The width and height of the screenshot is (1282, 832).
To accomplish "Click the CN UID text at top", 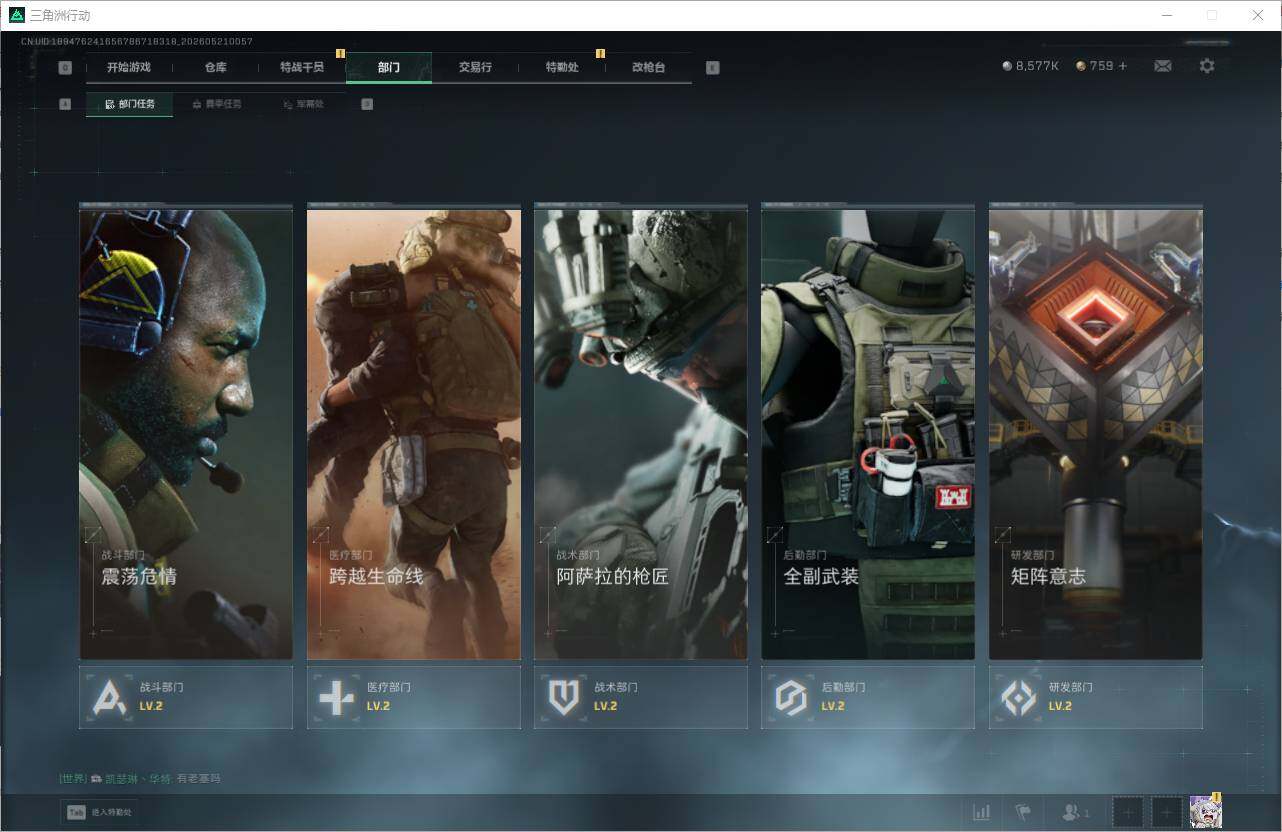I will (137, 42).
